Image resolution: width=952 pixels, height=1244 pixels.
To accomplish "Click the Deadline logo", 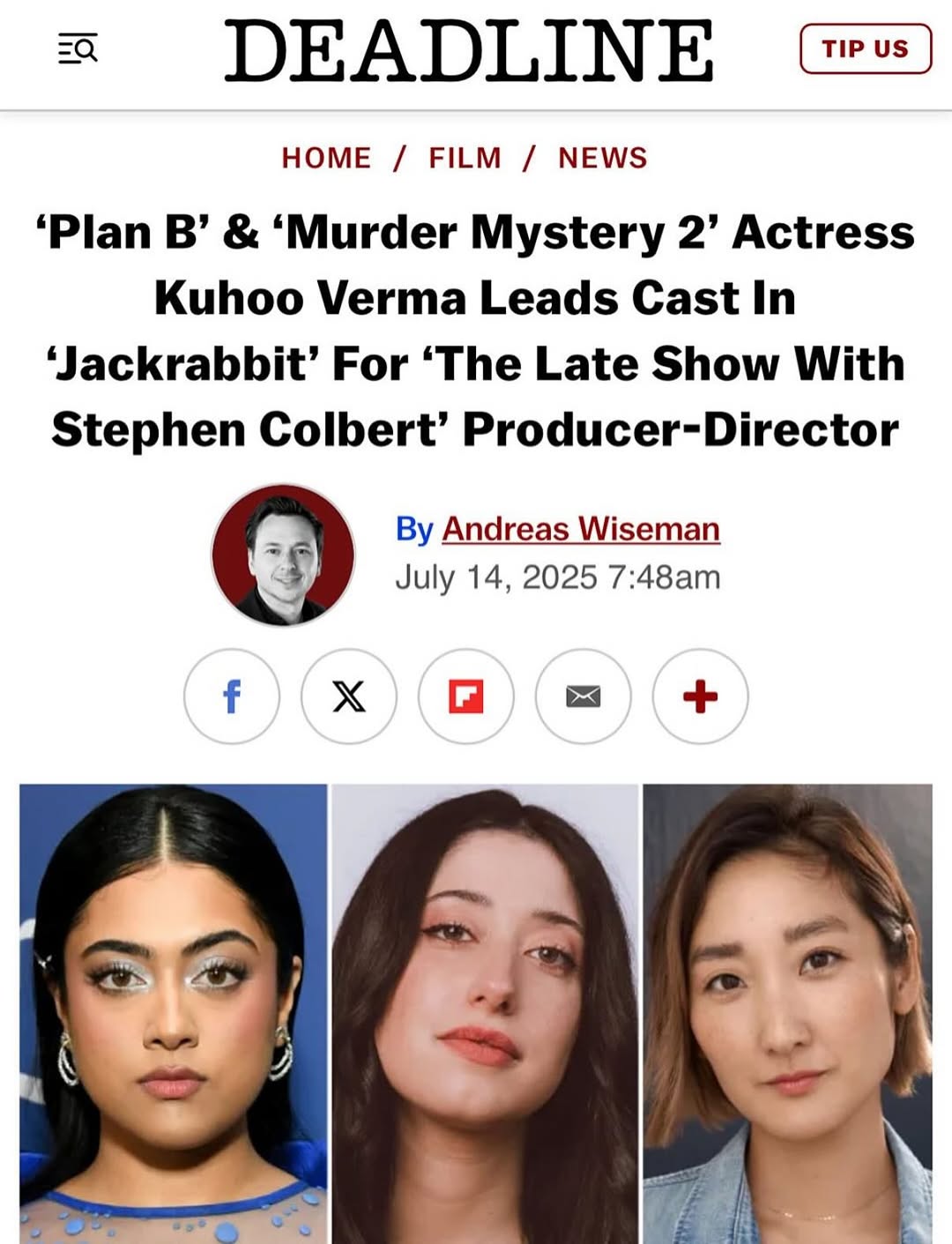I will (469, 50).
